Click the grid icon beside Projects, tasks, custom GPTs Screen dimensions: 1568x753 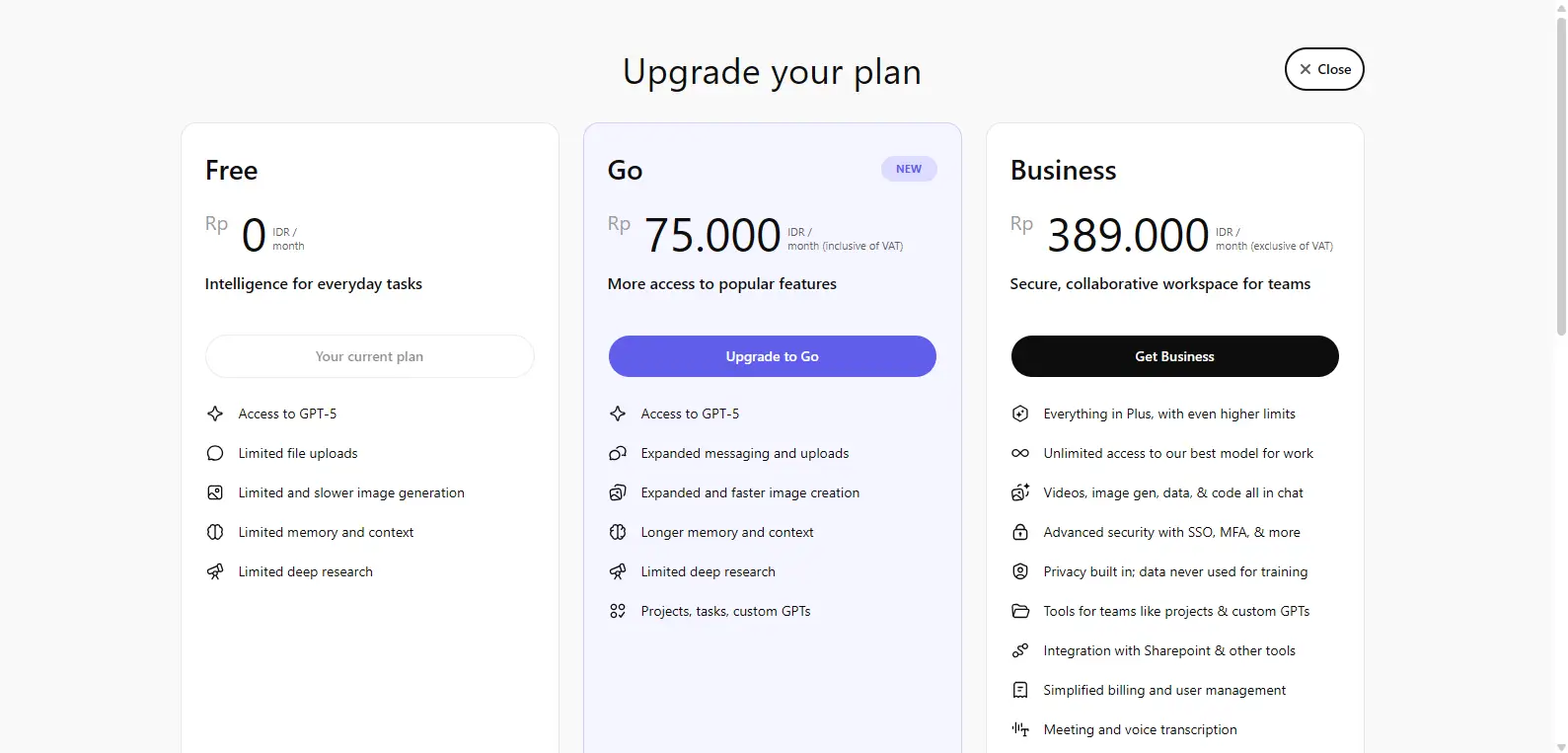click(618, 611)
